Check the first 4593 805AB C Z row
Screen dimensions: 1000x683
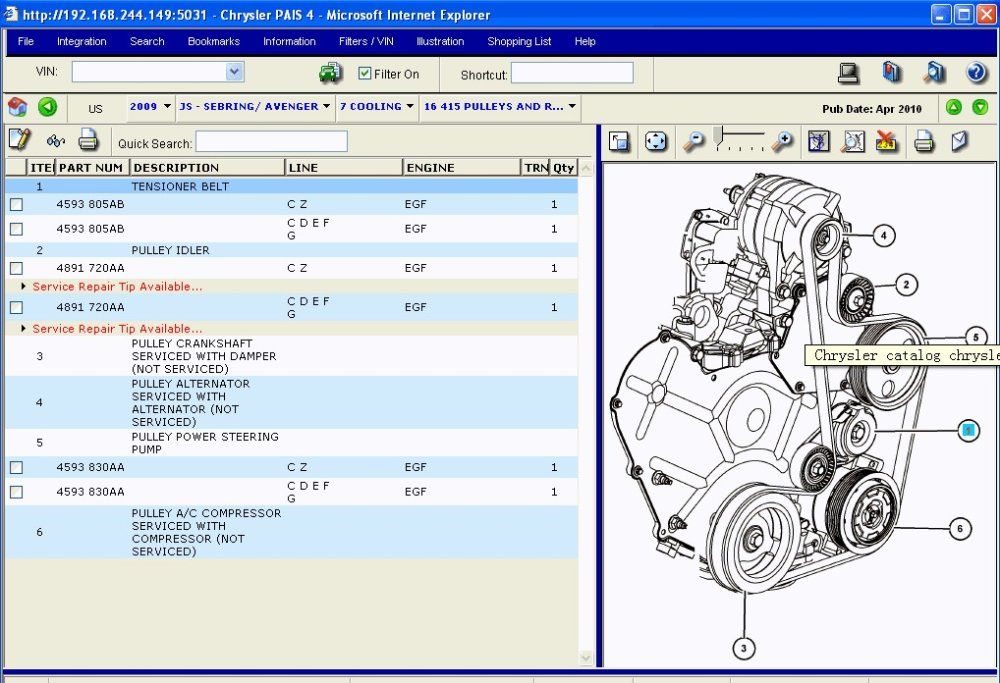coord(17,205)
